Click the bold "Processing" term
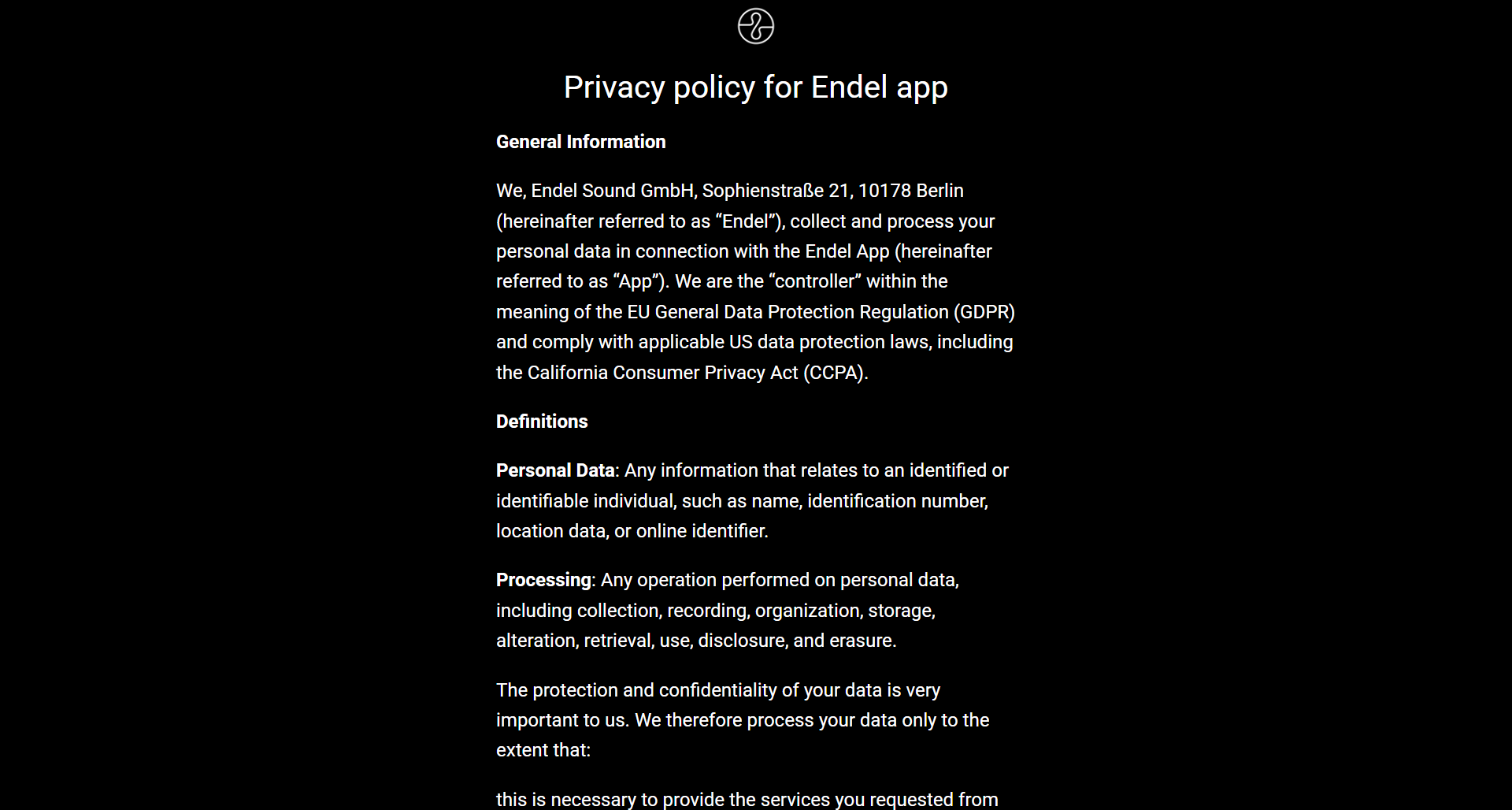This screenshot has width=1512, height=810. 543,580
